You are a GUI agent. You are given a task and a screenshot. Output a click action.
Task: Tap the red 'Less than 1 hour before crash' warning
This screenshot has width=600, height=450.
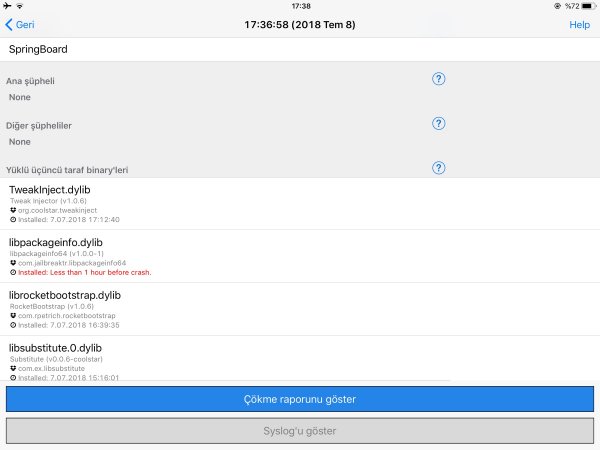(84, 272)
